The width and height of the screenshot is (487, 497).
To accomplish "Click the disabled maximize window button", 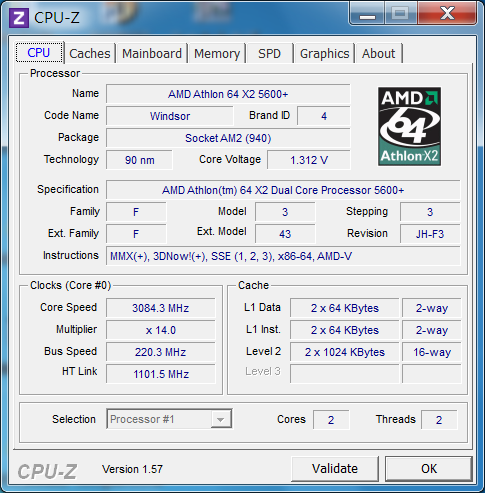I will click(x=400, y=14).
